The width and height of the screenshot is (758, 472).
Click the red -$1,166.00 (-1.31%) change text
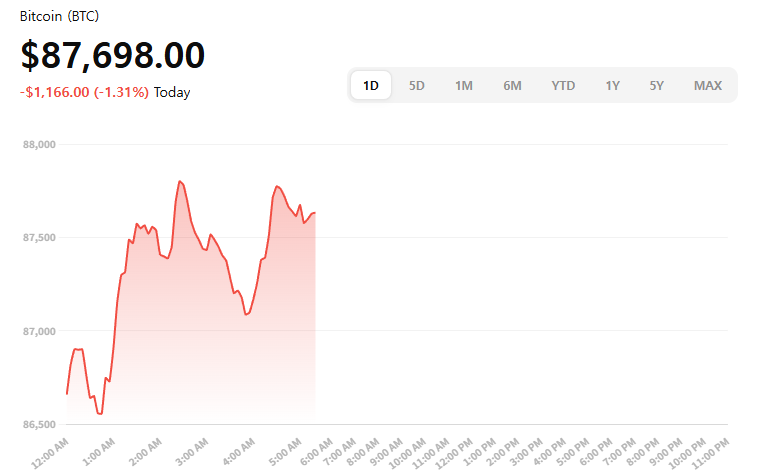pyautogui.click(x=84, y=92)
